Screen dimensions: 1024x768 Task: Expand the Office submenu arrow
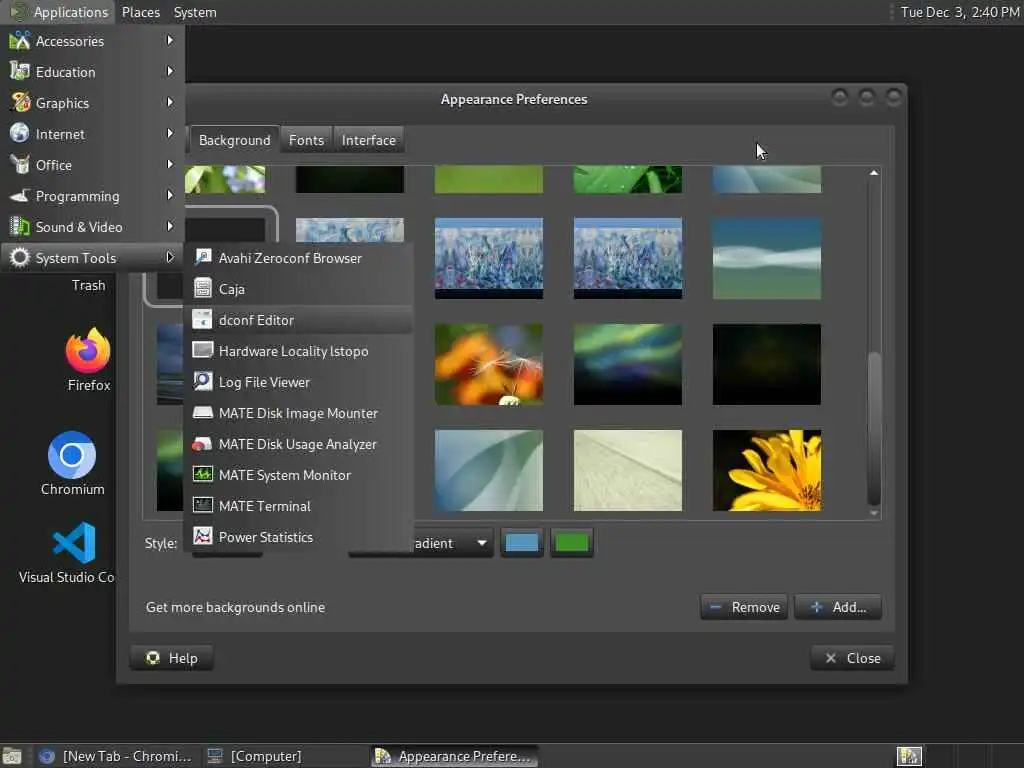[170, 165]
